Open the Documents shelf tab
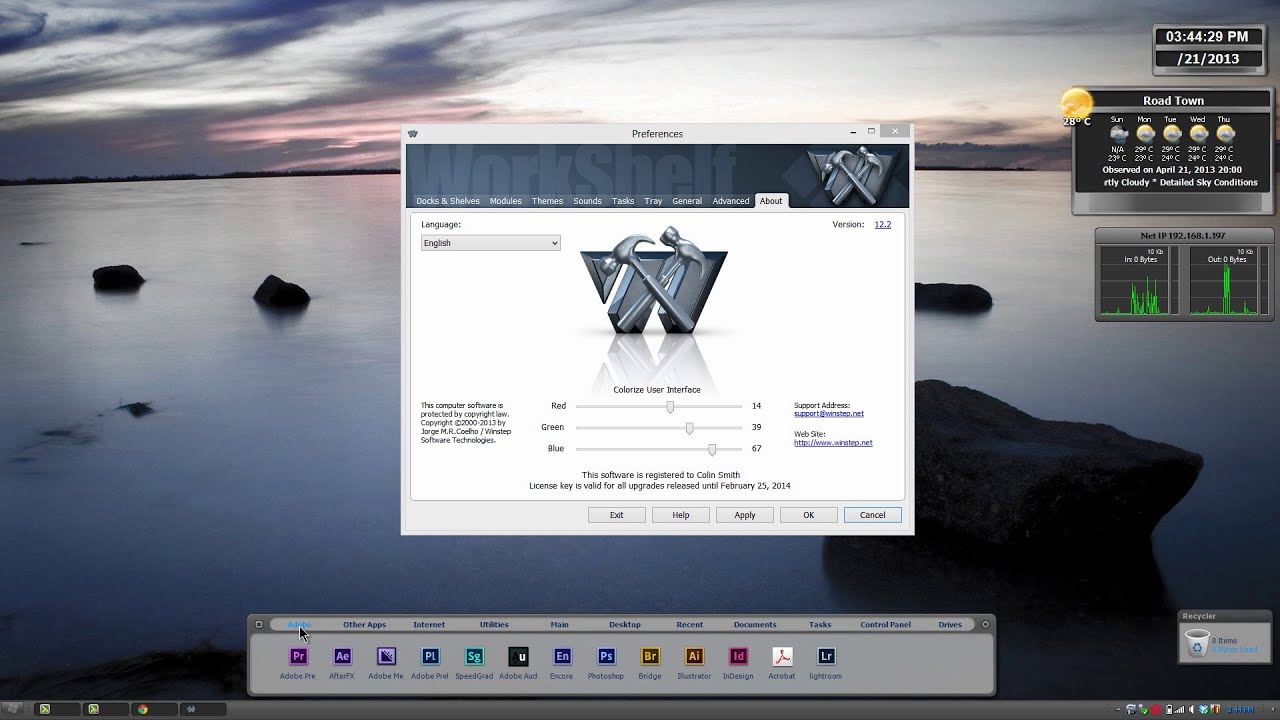 click(x=755, y=625)
